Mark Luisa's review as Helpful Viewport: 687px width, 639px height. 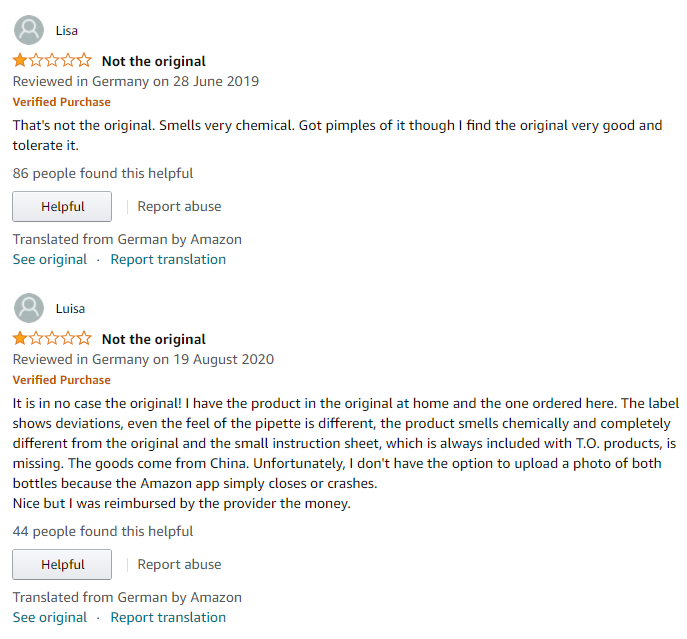pos(62,565)
